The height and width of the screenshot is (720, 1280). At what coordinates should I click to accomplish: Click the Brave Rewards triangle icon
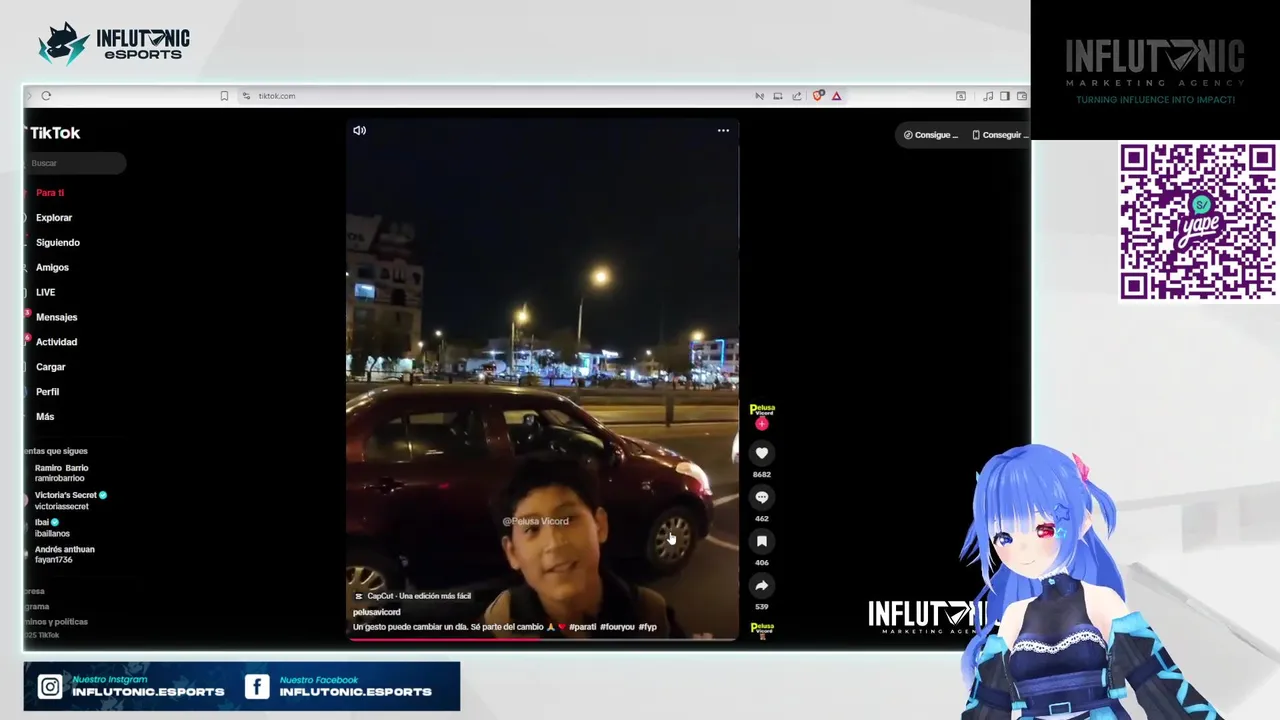[836, 96]
